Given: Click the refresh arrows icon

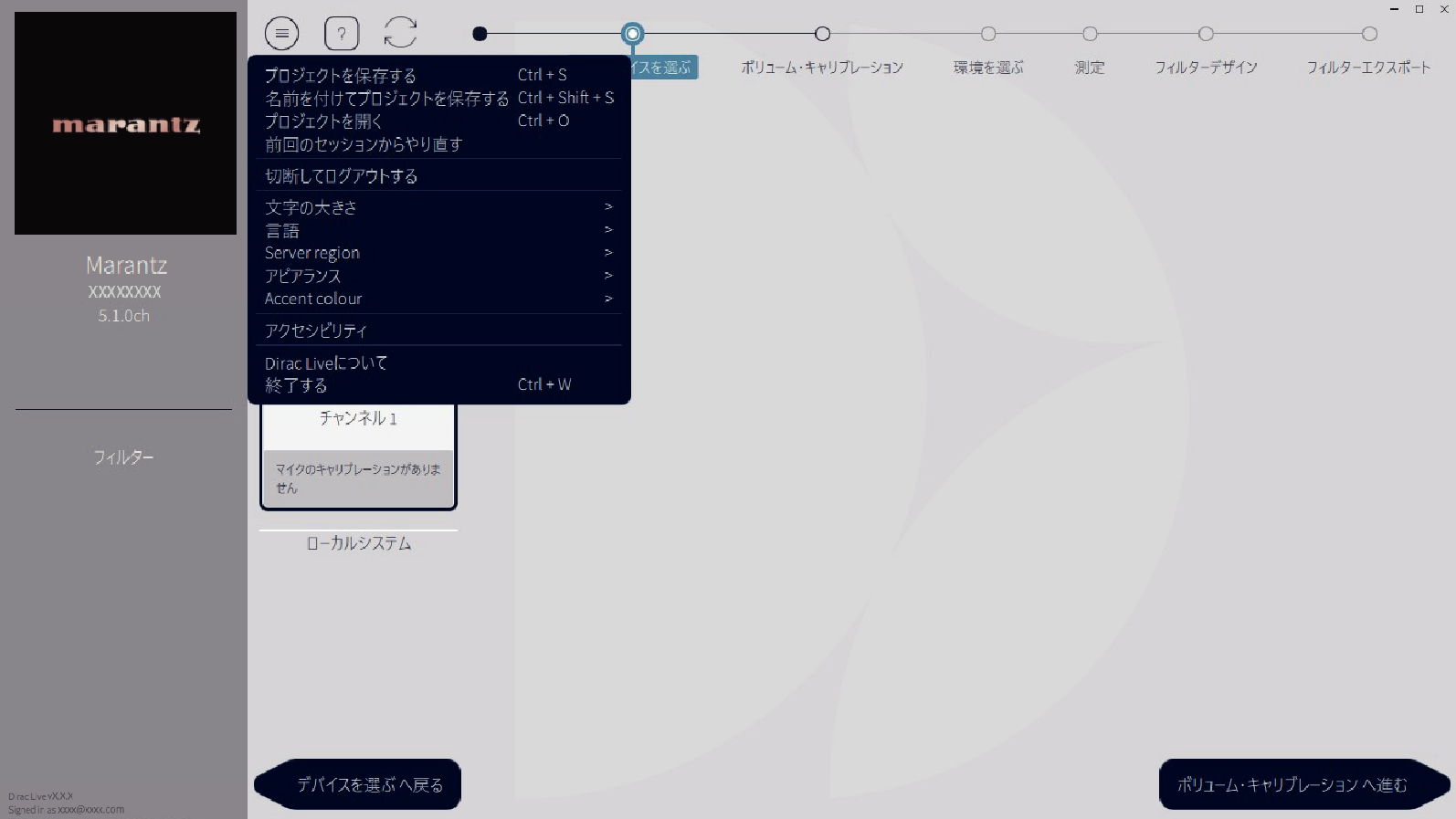Looking at the screenshot, I should tap(400, 33).
